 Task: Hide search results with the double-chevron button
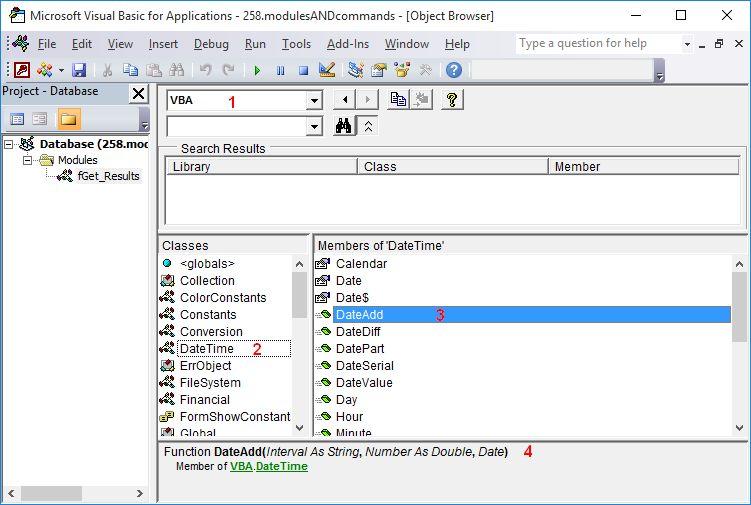point(368,126)
